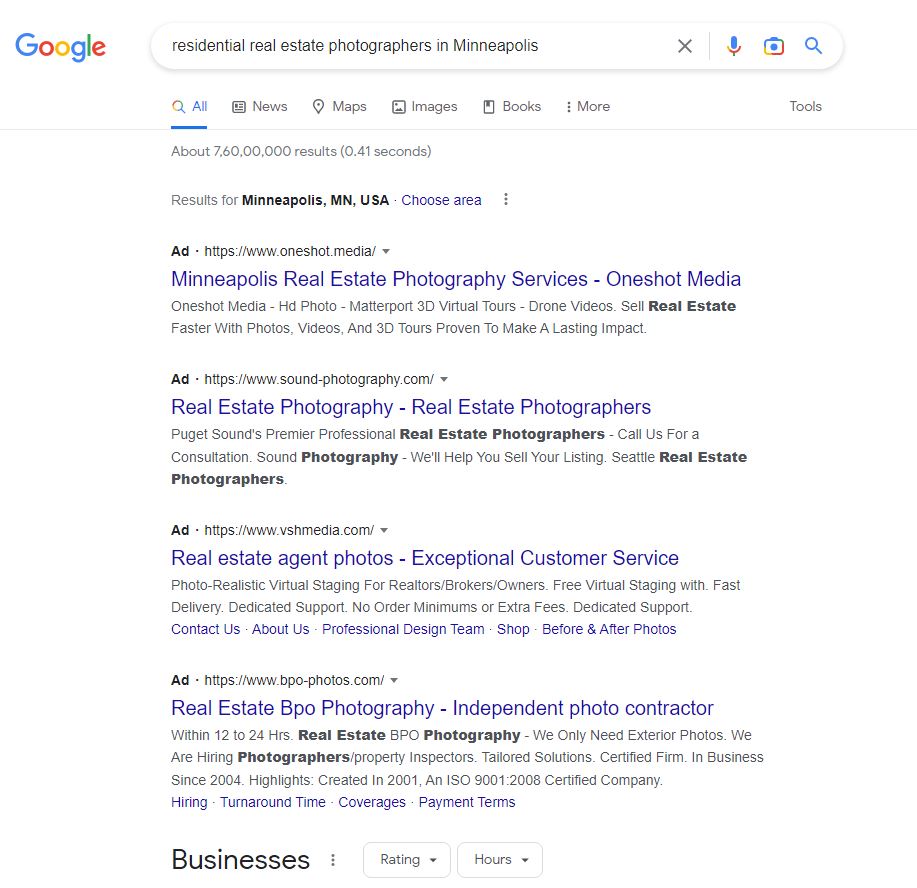This screenshot has height=888, width=917.
Task: Click the Contact Us sitelink
Action: click(205, 629)
